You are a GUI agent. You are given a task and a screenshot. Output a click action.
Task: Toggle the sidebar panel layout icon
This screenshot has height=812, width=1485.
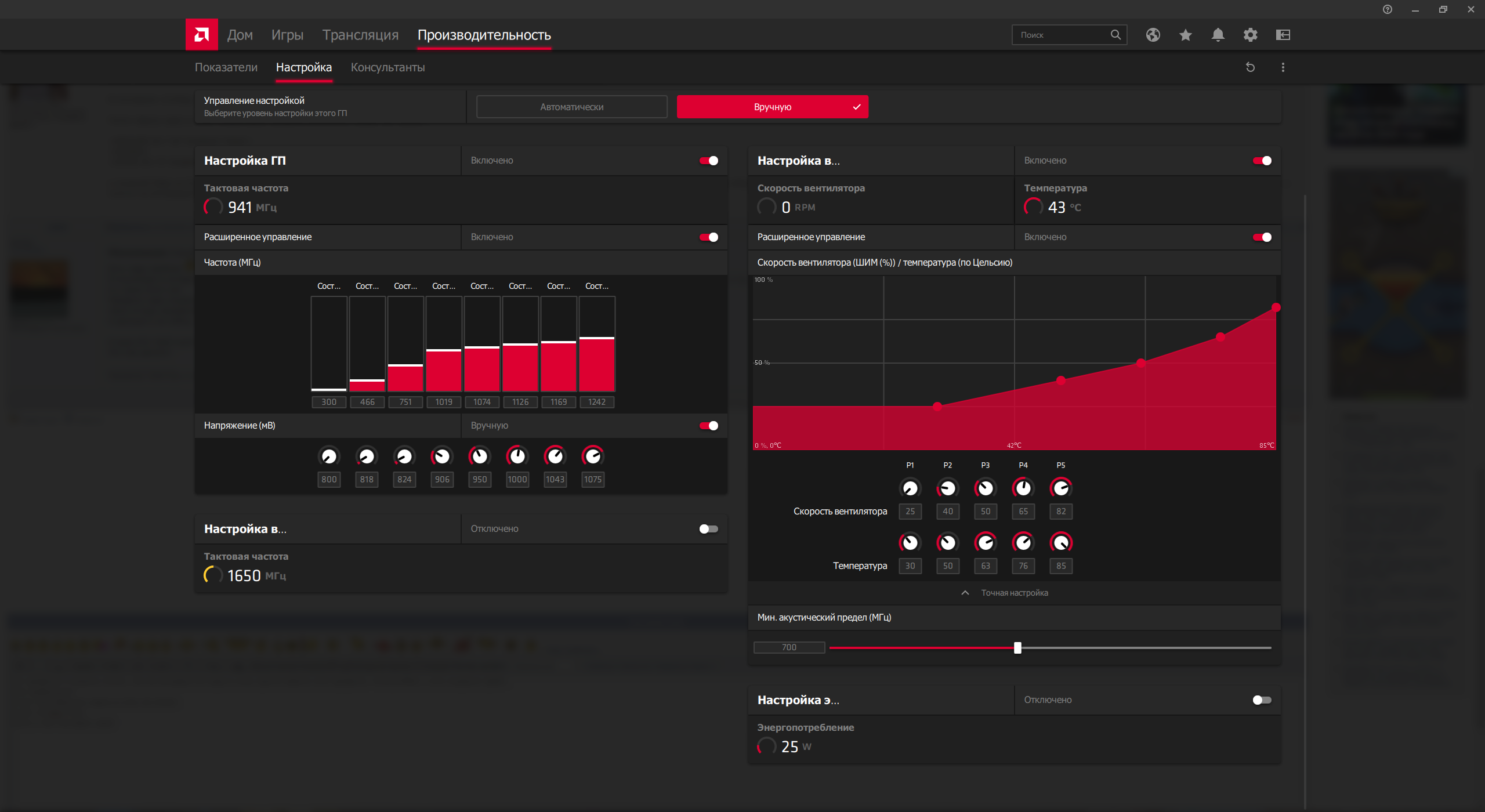pos(1283,35)
